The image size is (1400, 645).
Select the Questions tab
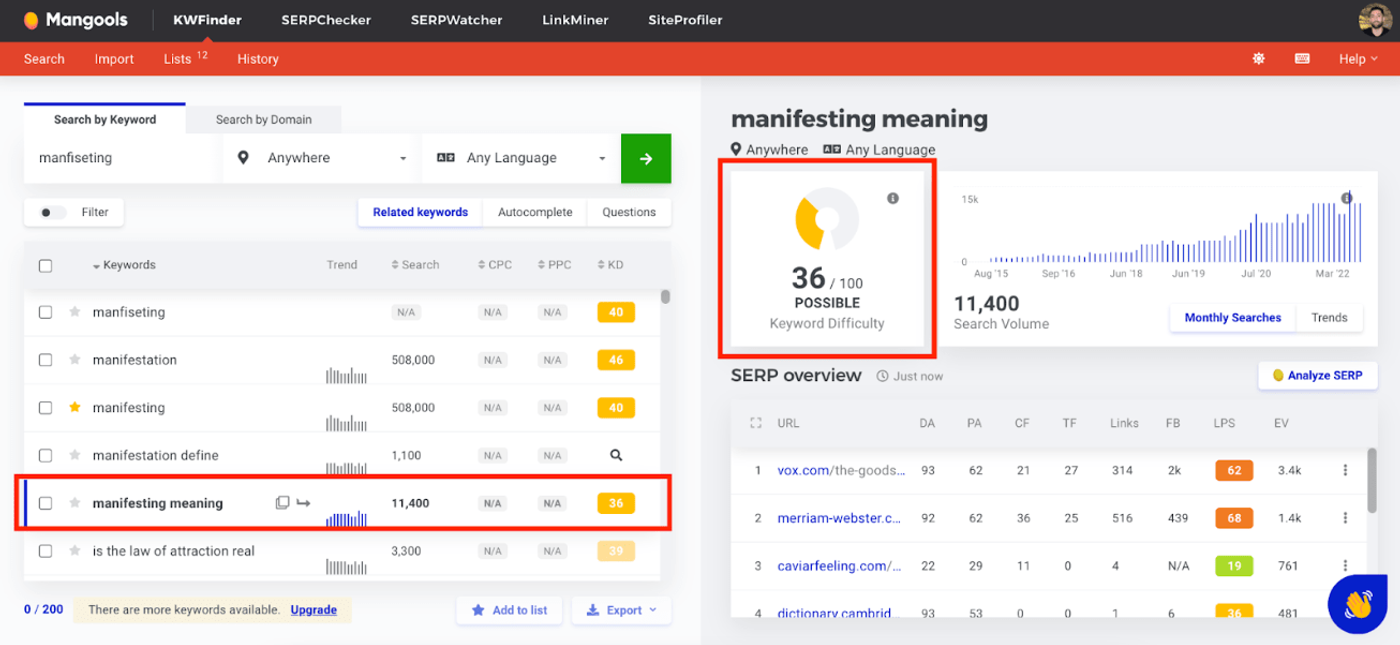(629, 212)
